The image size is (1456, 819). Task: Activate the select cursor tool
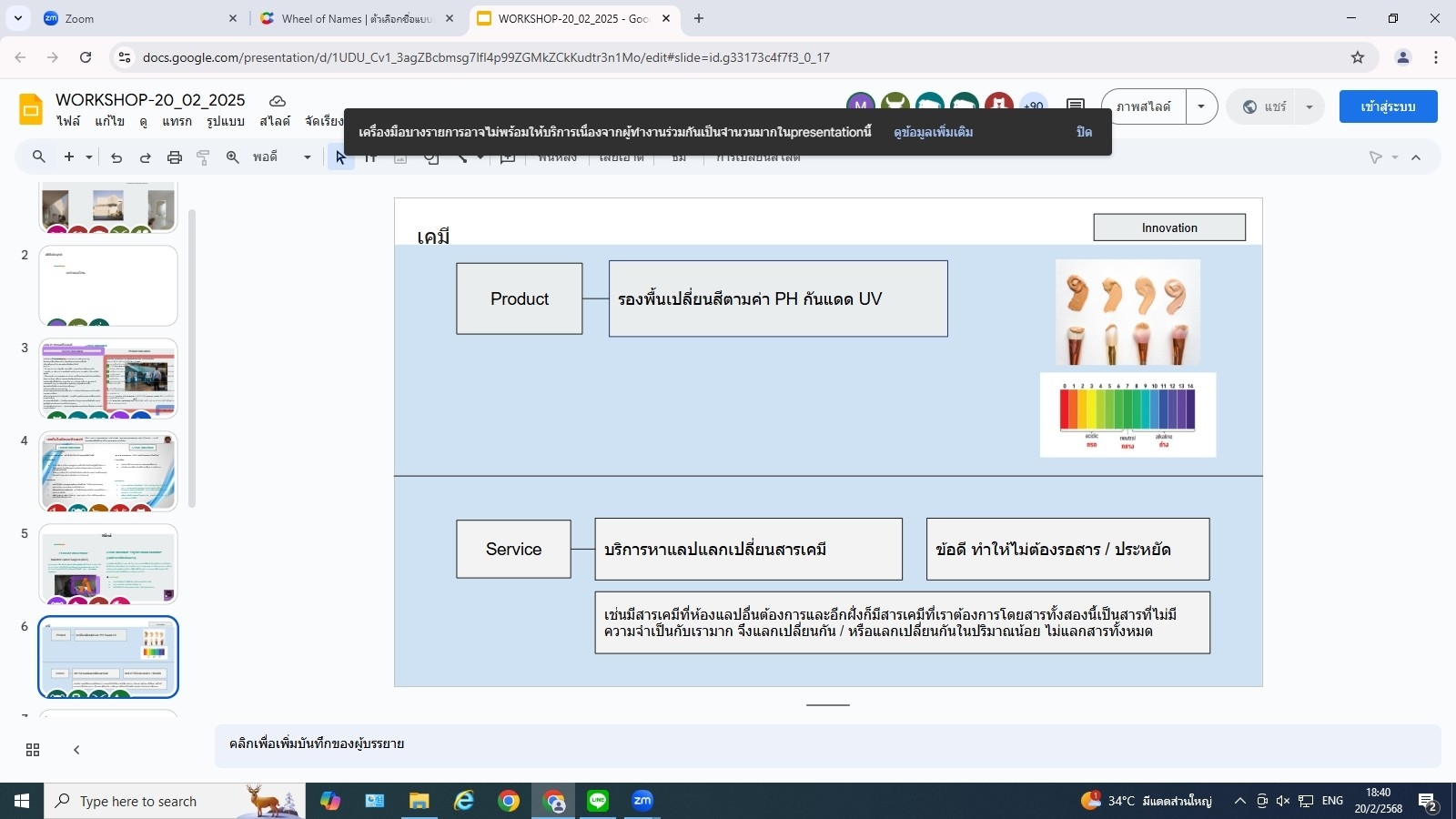[x=340, y=157]
